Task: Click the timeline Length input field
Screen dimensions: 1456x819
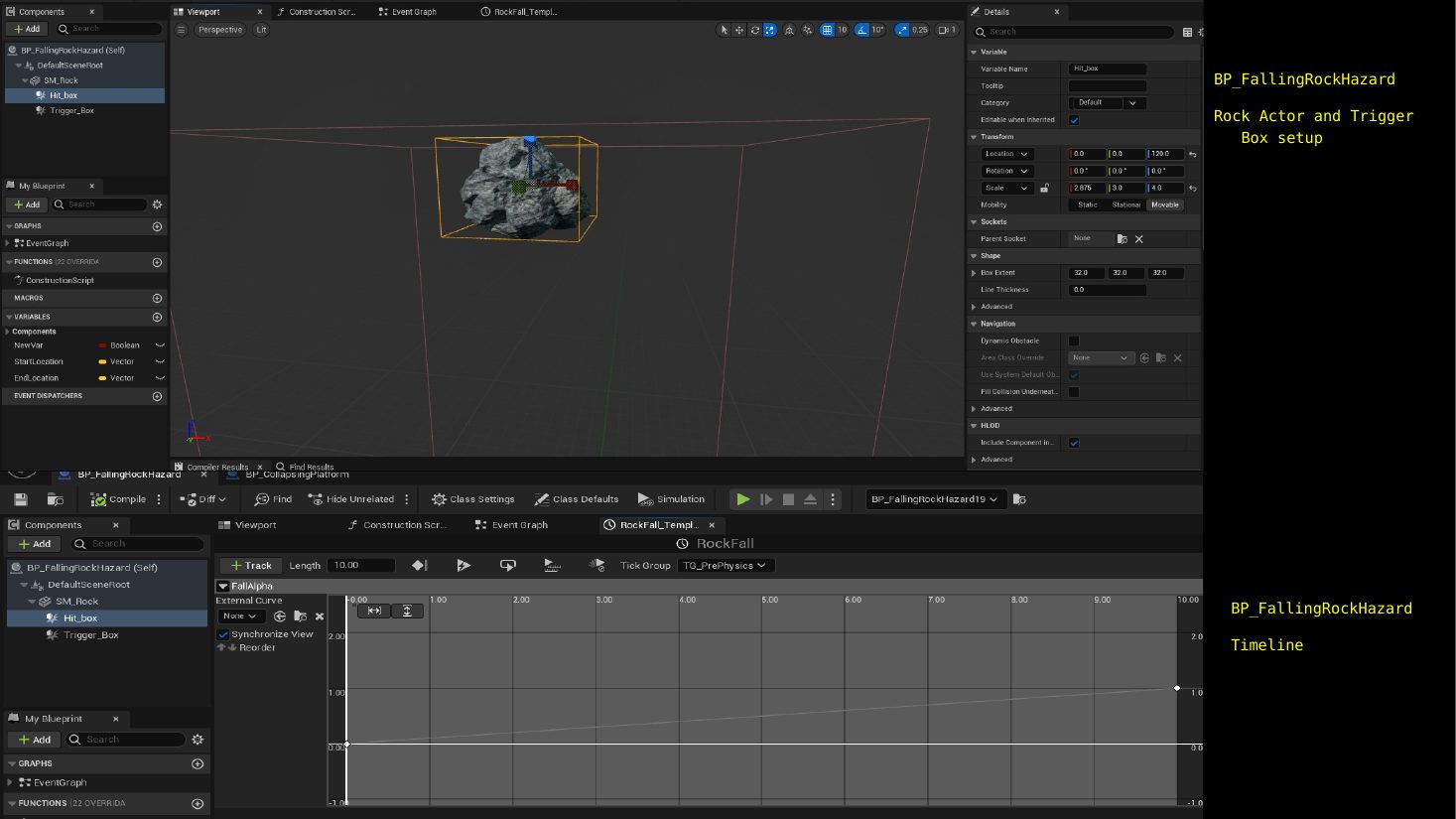Action: (x=361, y=565)
